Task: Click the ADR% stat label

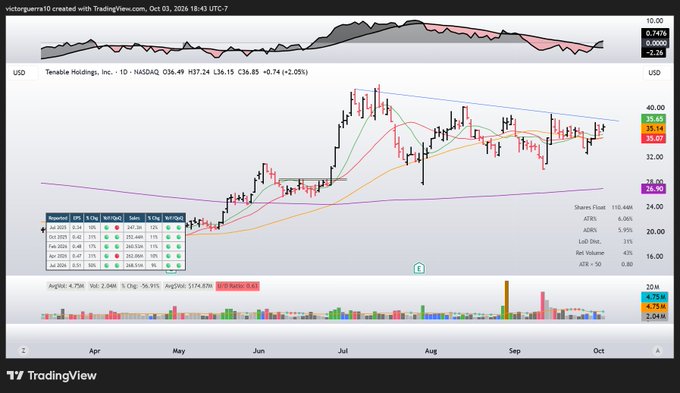Action: [590, 230]
